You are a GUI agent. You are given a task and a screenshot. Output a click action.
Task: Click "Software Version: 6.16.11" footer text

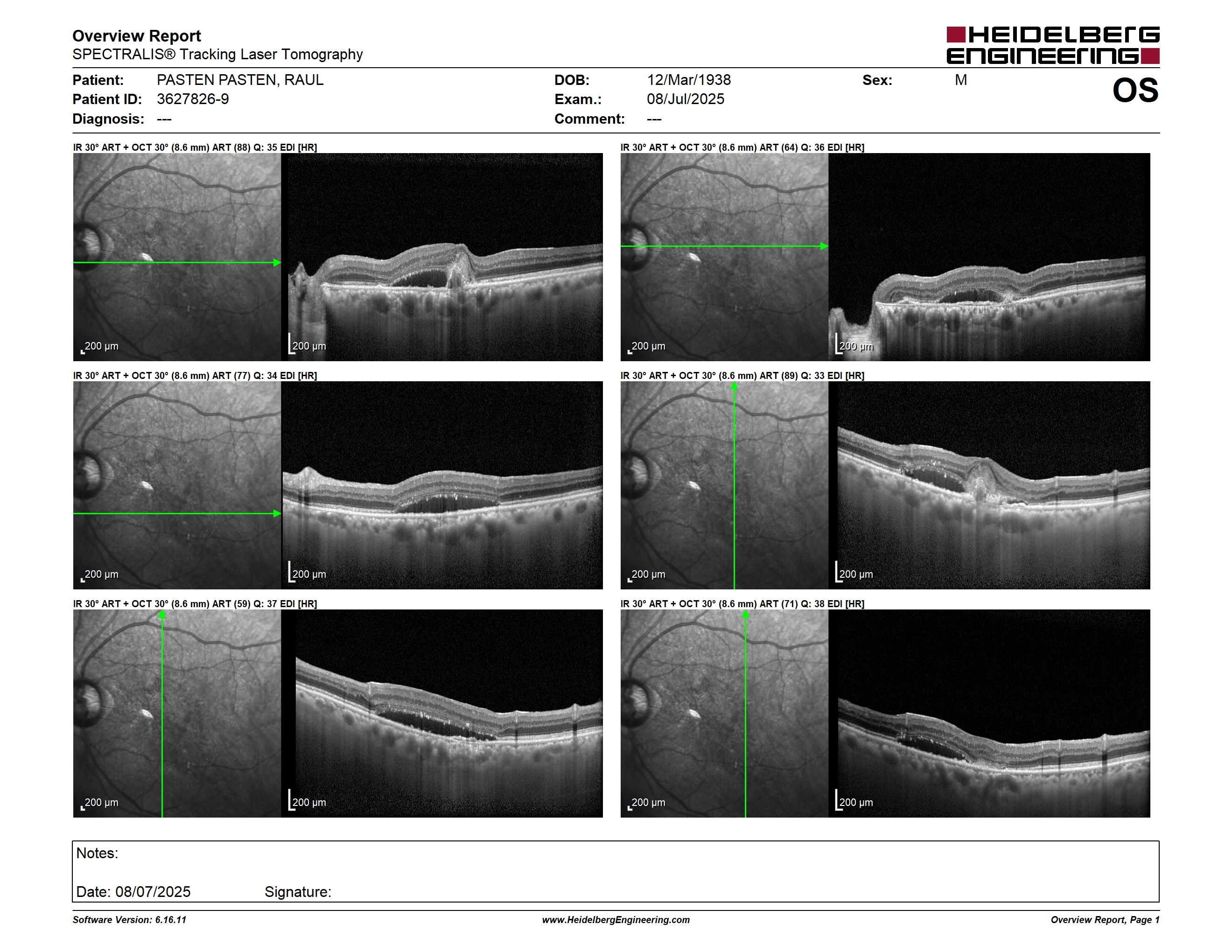[x=129, y=920]
